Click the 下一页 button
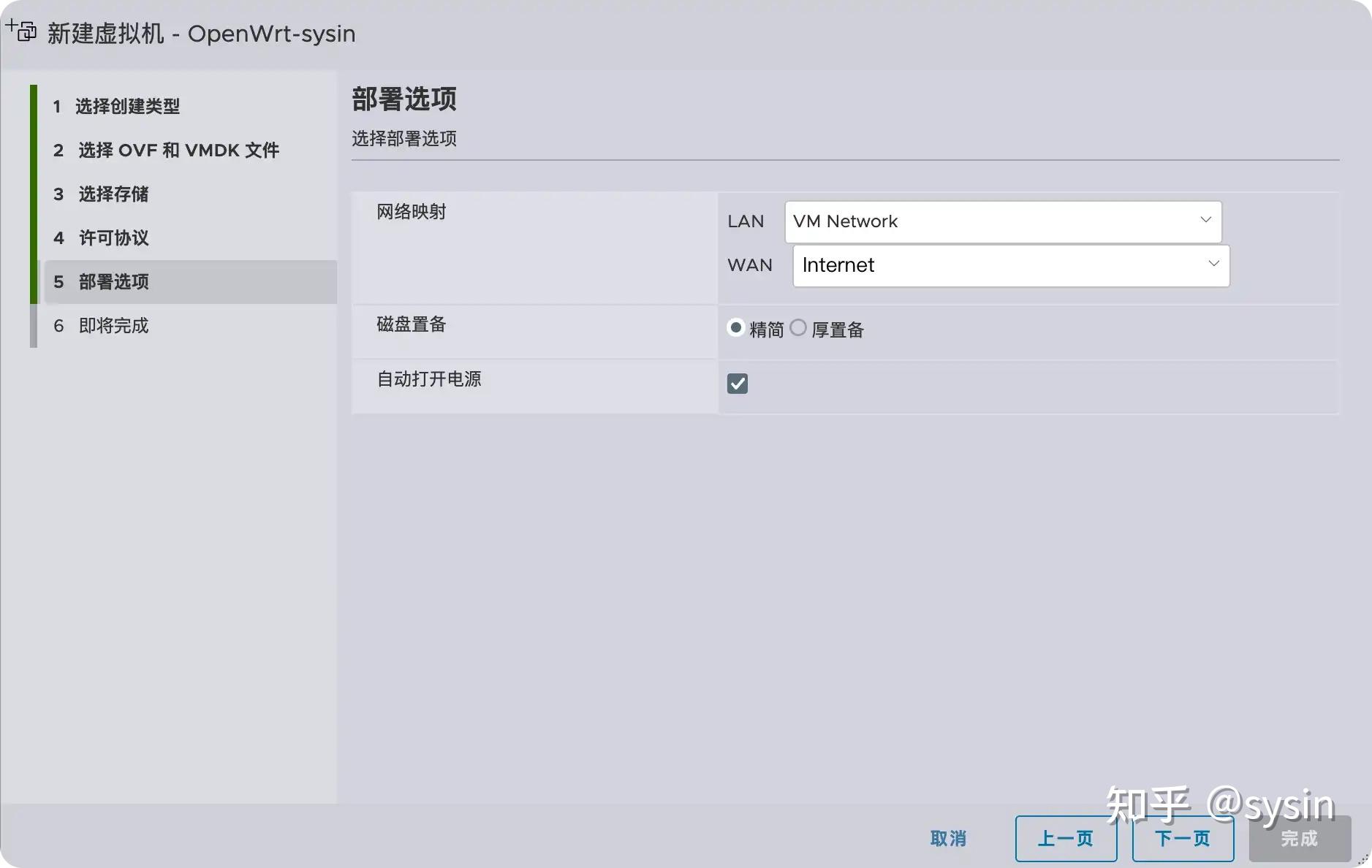This screenshot has height=868, width=1372. pyautogui.click(x=1183, y=838)
